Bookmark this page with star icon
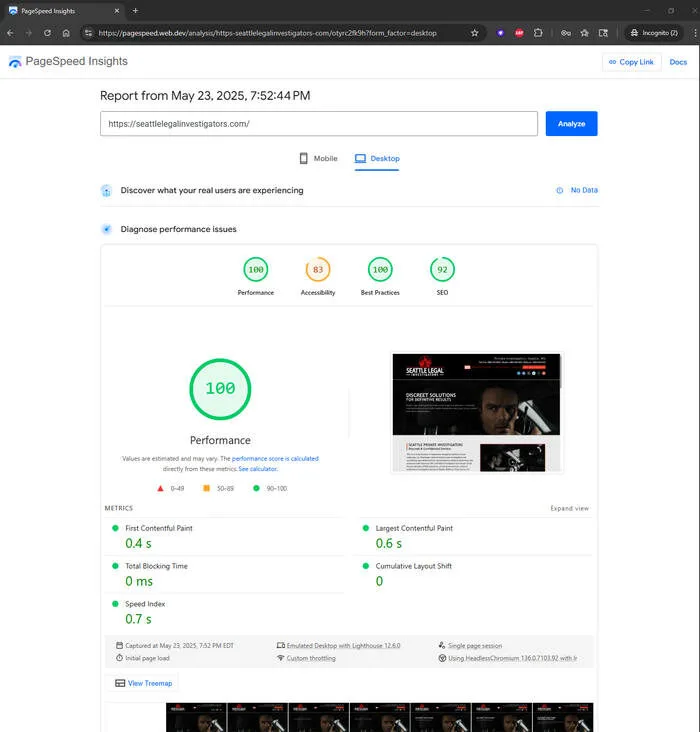This screenshot has width=700, height=732. [x=474, y=33]
